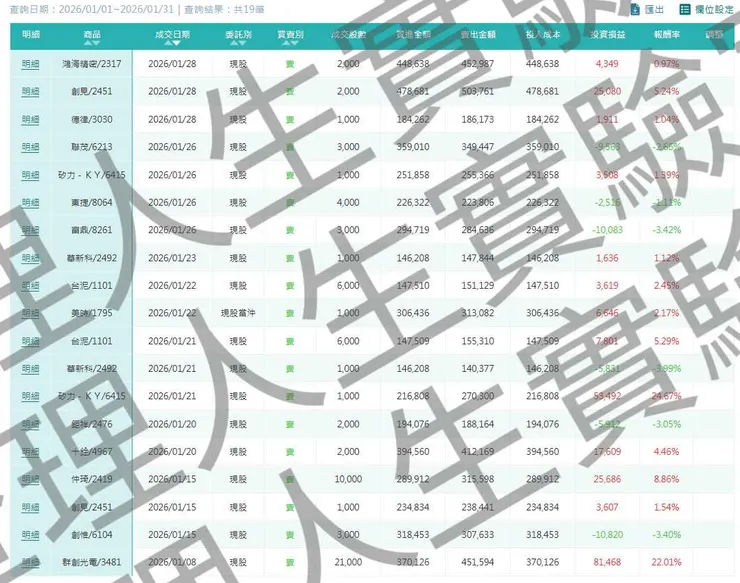Click the 53,492 profit value

click(x=607, y=396)
